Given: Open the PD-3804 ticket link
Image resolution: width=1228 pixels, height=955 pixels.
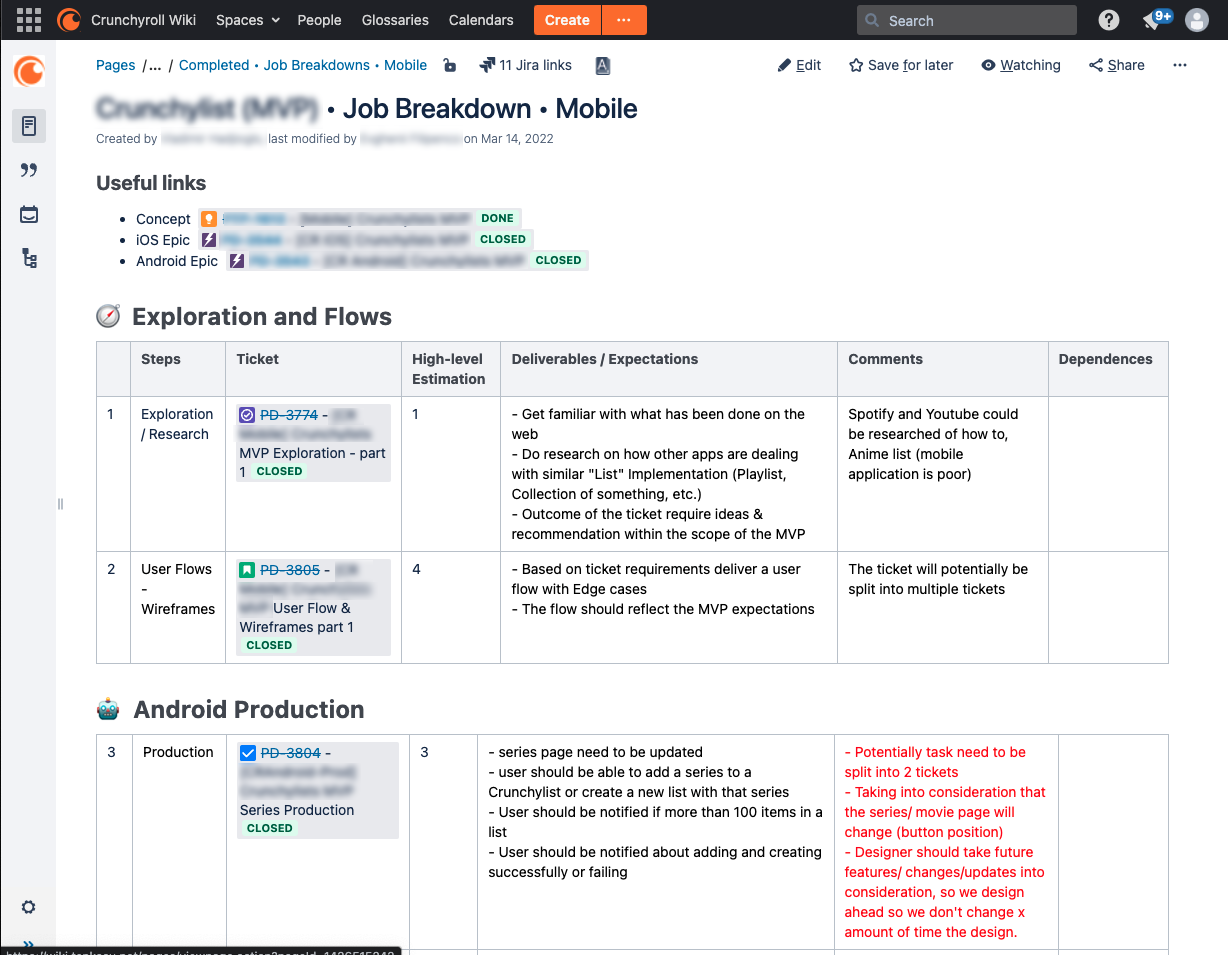Looking at the screenshot, I should pos(290,753).
